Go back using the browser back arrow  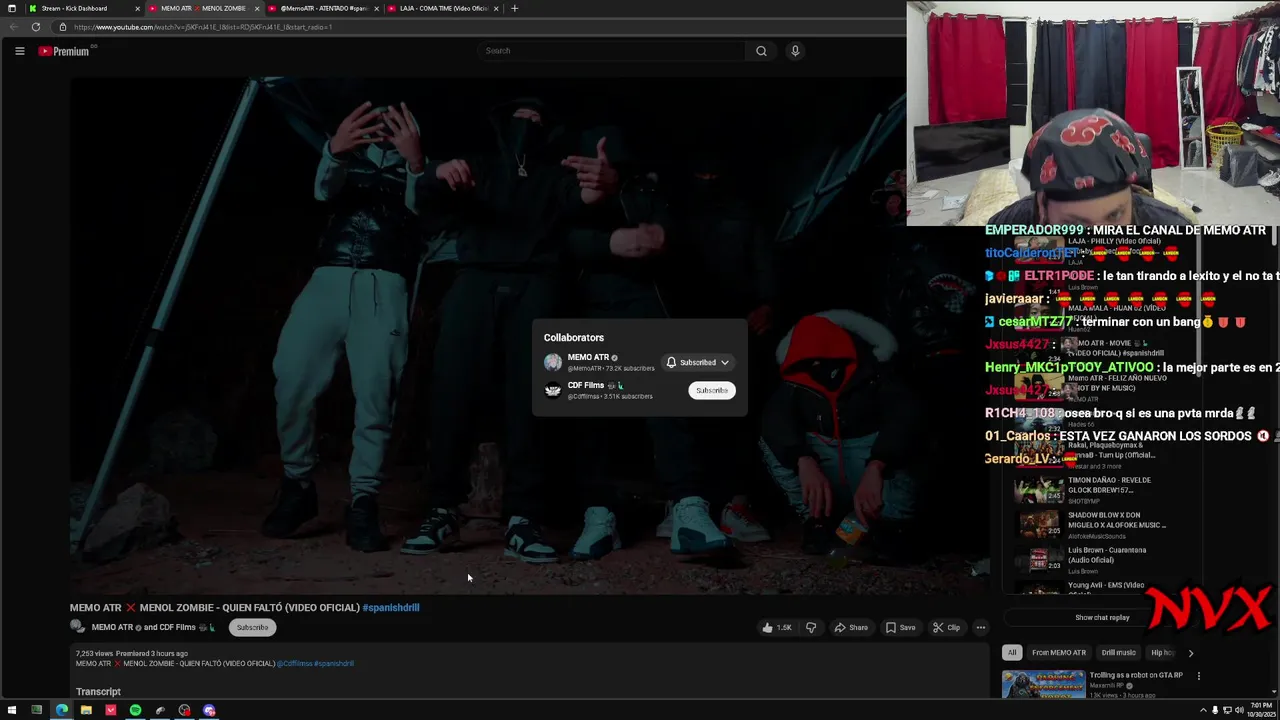click(14, 27)
